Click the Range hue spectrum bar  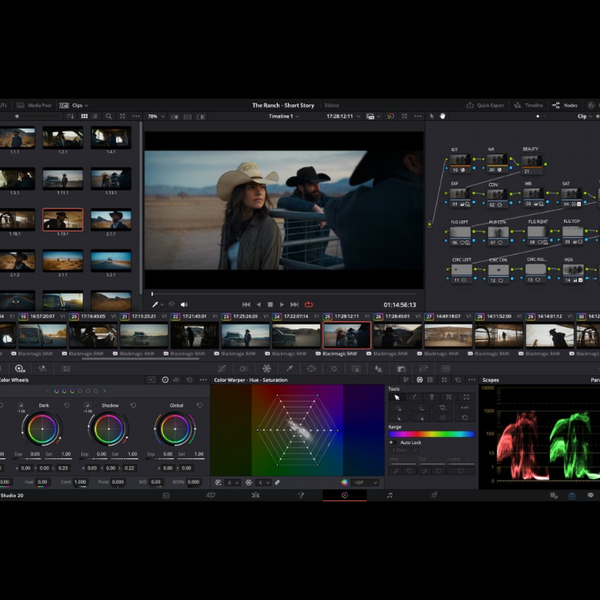coord(432,434)
